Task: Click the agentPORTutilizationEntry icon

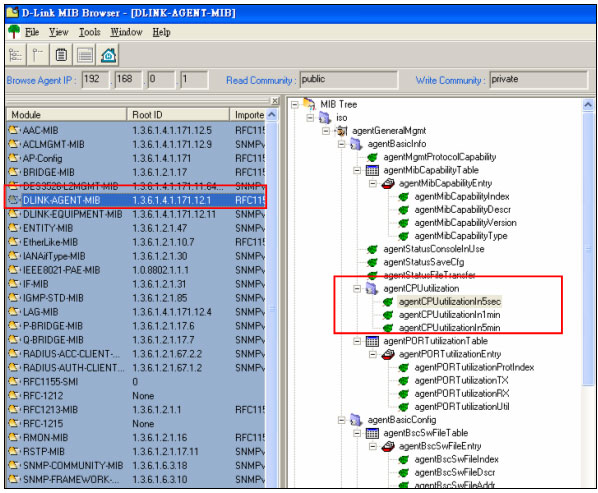Action: click(388, 354)
